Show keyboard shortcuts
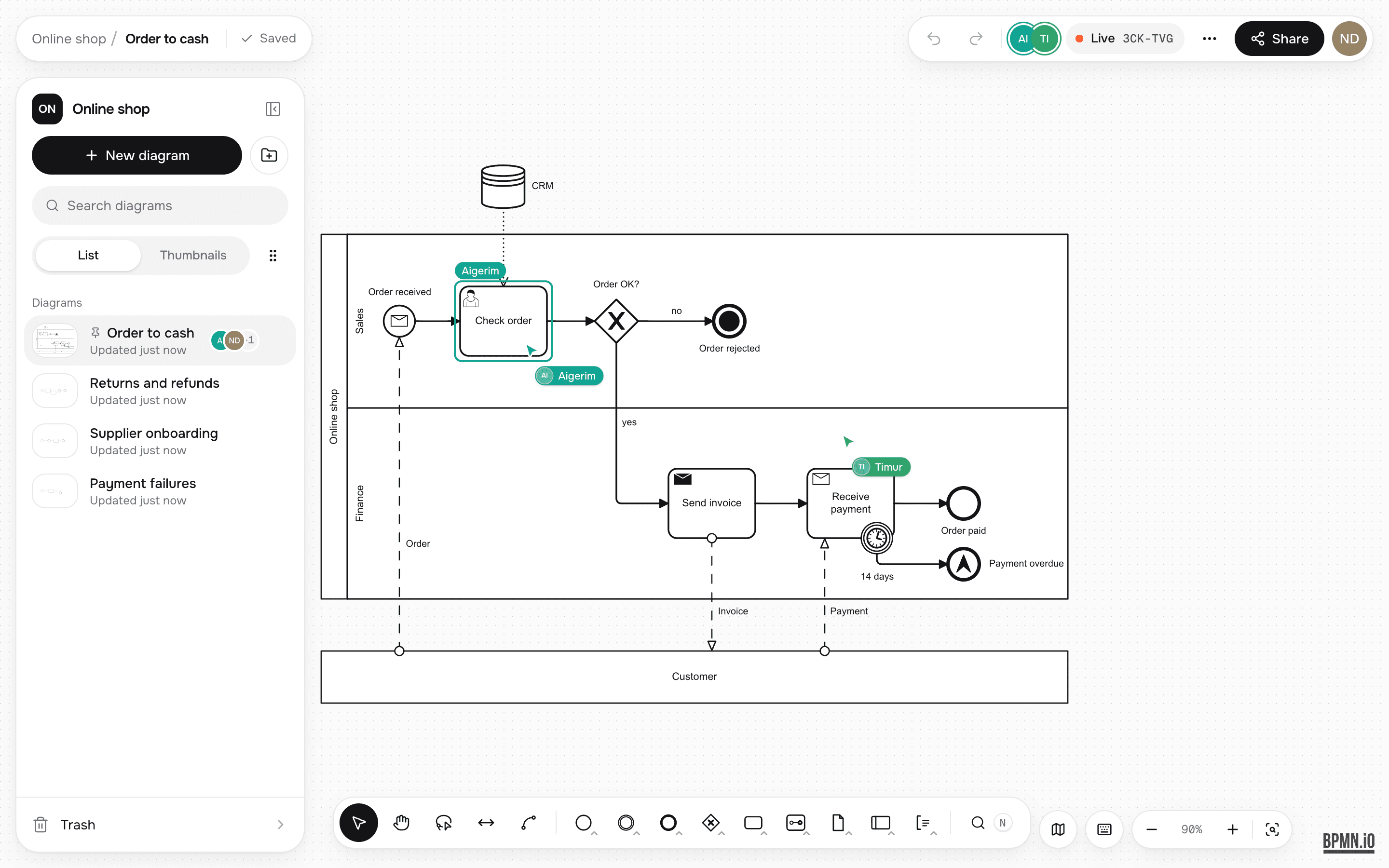Screen dimensions: 1389x868 pos(1104,829)
